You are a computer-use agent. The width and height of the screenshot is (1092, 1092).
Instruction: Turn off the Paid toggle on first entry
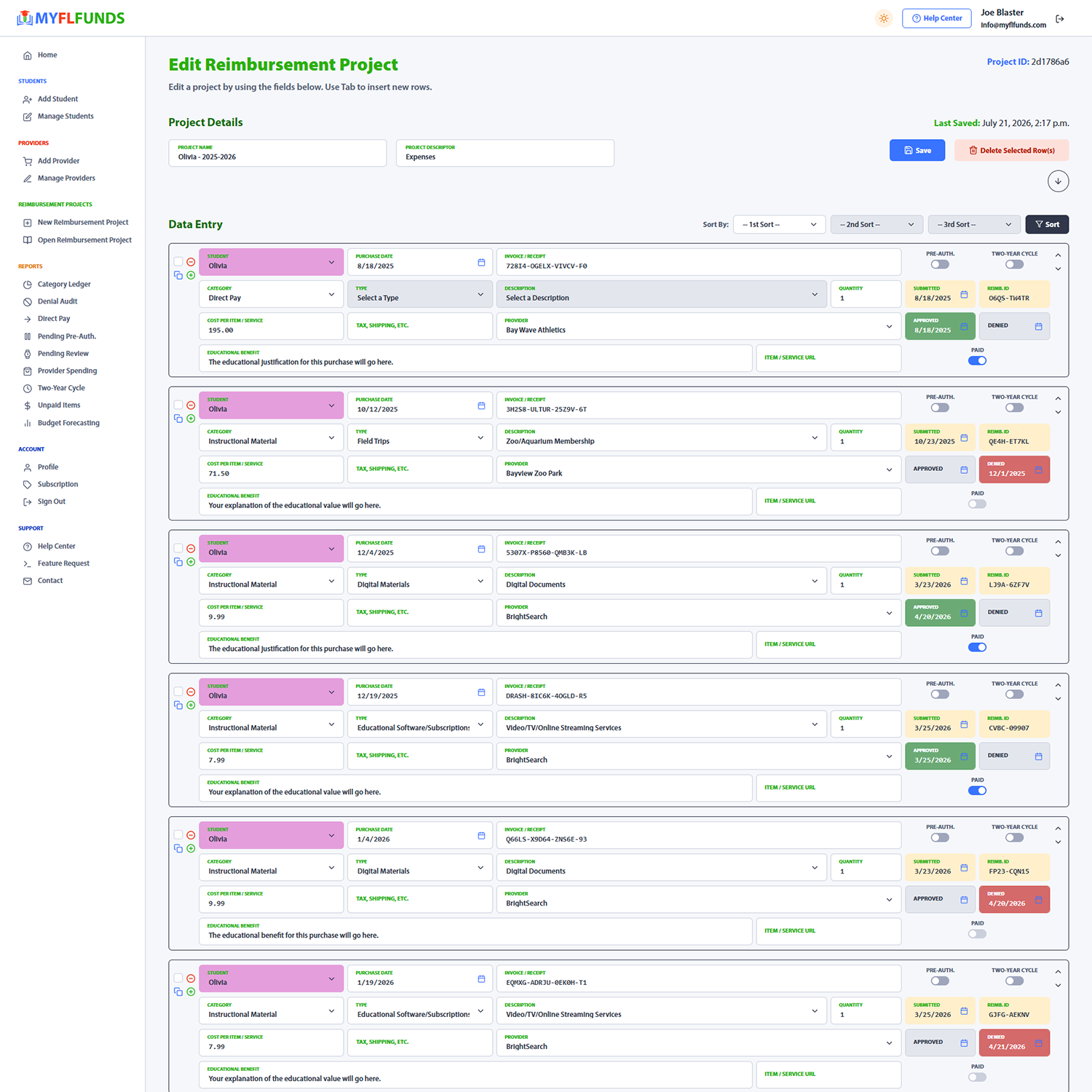[978, 361]
